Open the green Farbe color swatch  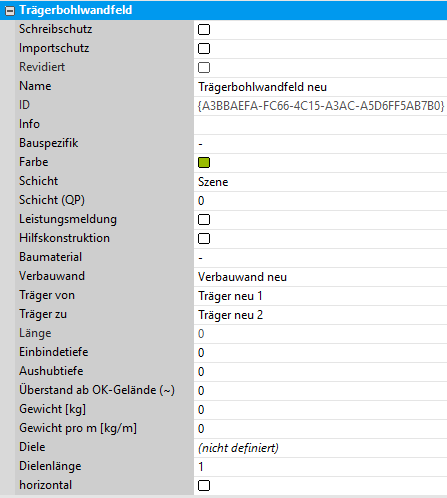point(204,162)
